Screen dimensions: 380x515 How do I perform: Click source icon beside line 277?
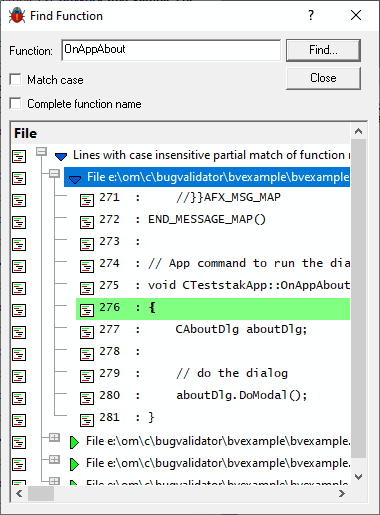(x=87, y=332)
